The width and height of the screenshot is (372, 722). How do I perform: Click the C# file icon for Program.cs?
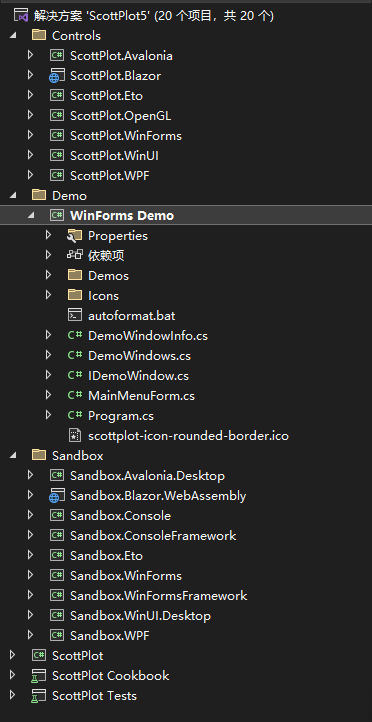pos(75,416)
